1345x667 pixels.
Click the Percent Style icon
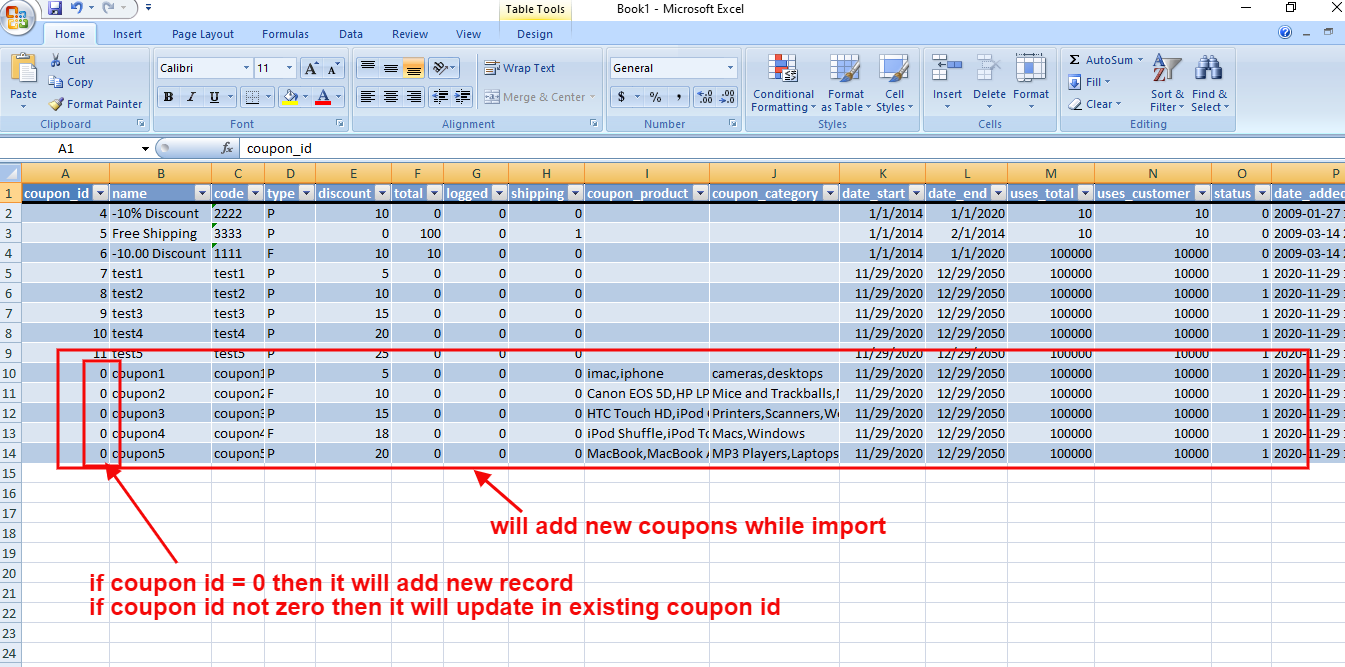coord(655,97)
